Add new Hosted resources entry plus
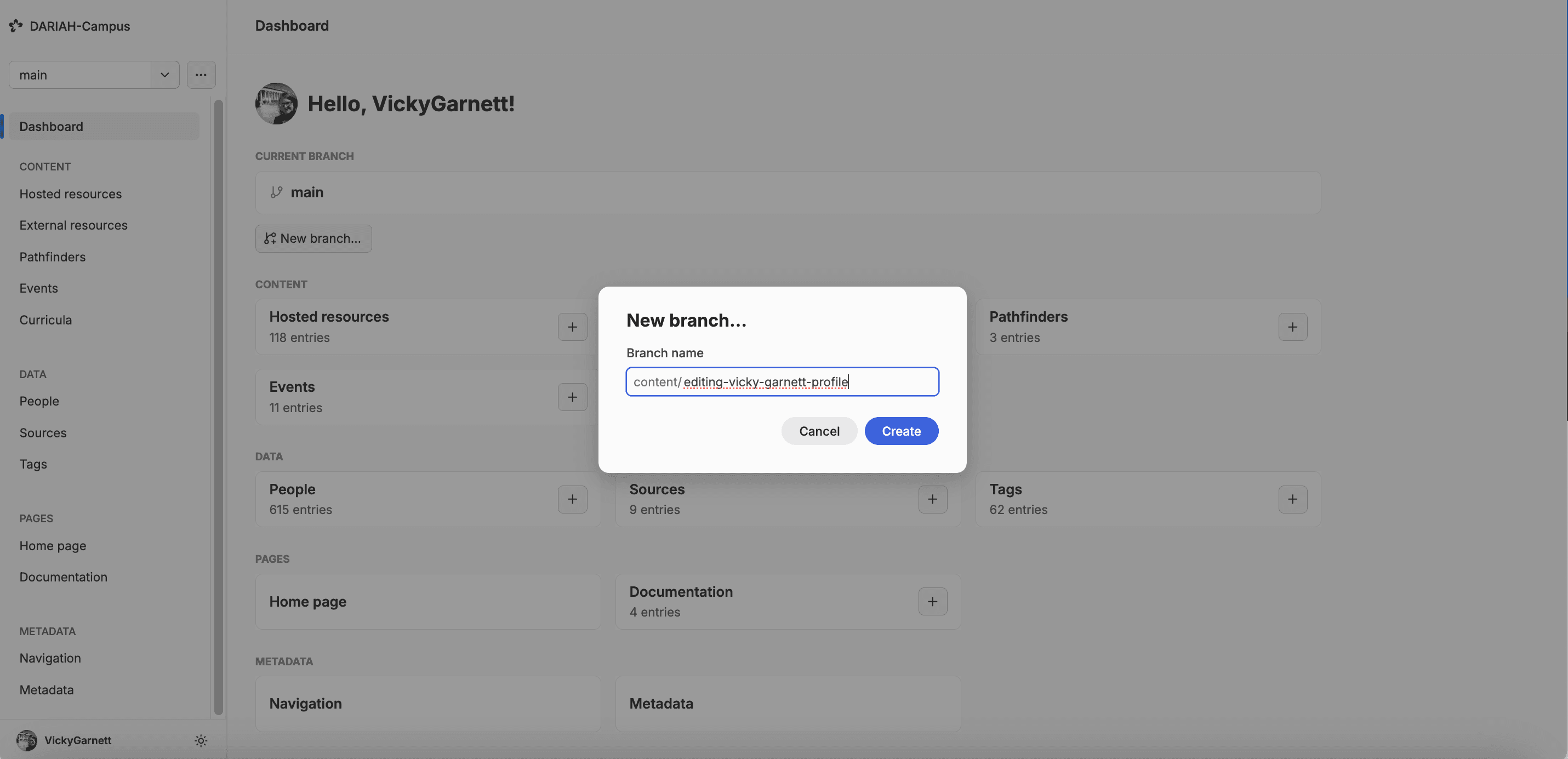1568x759 pixels. pyautogui.click(x=572, y=327)
